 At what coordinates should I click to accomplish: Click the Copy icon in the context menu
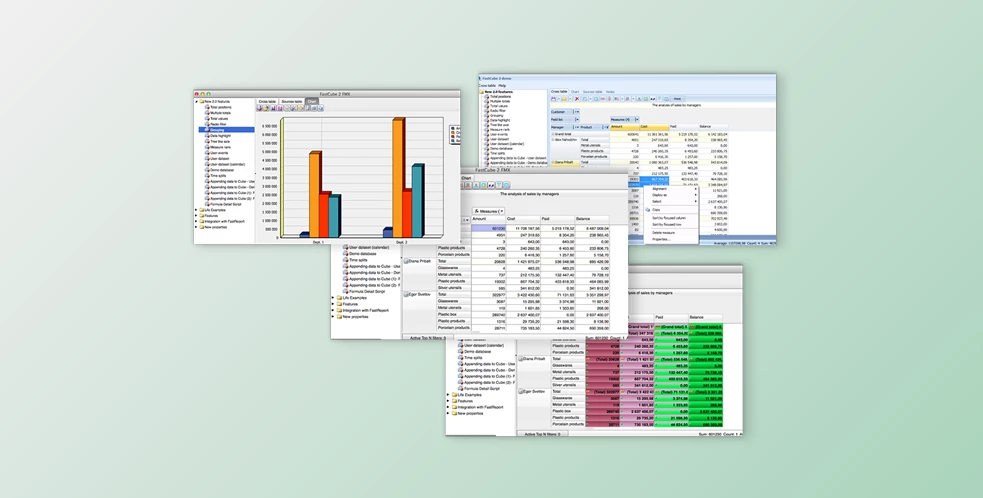648,209
